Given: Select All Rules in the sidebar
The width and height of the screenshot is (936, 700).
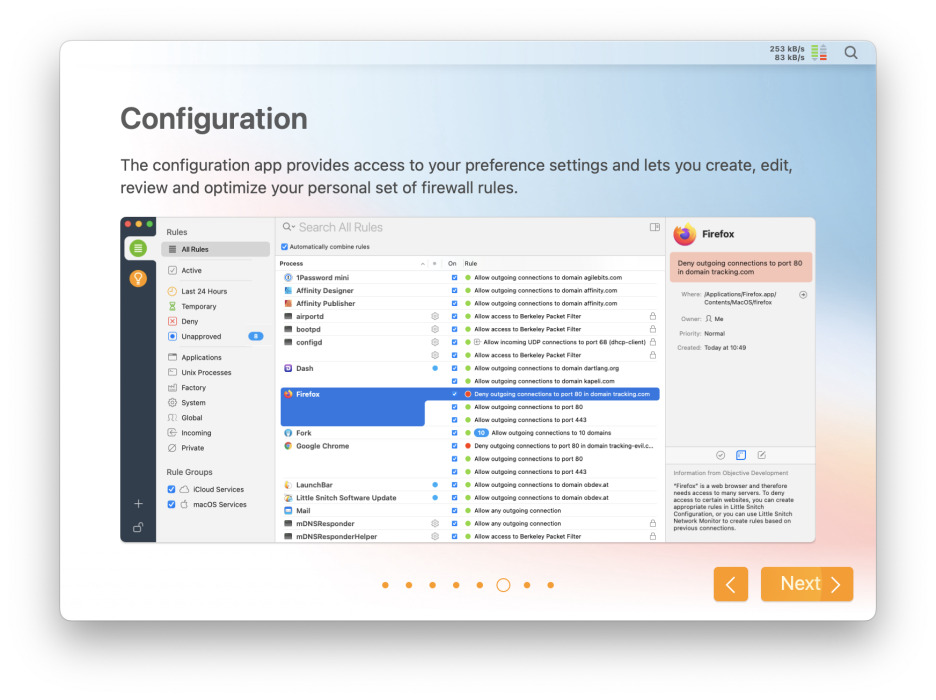Looking at the screenshot, I should point(215,249).
